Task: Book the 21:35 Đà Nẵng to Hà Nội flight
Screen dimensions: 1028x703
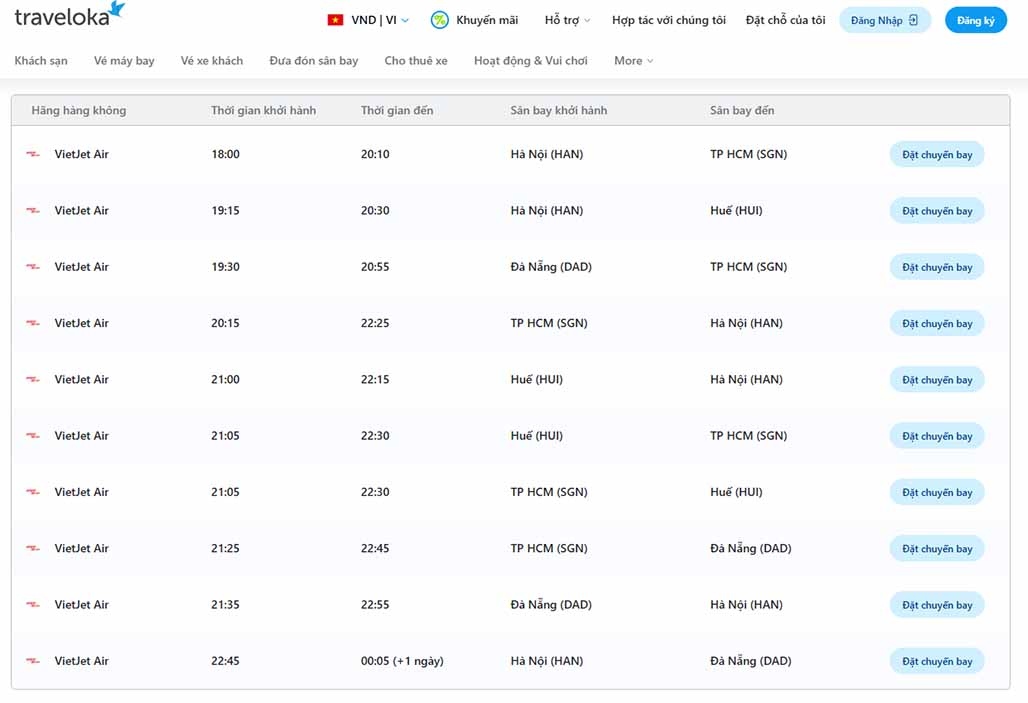Action: (937, 605)
